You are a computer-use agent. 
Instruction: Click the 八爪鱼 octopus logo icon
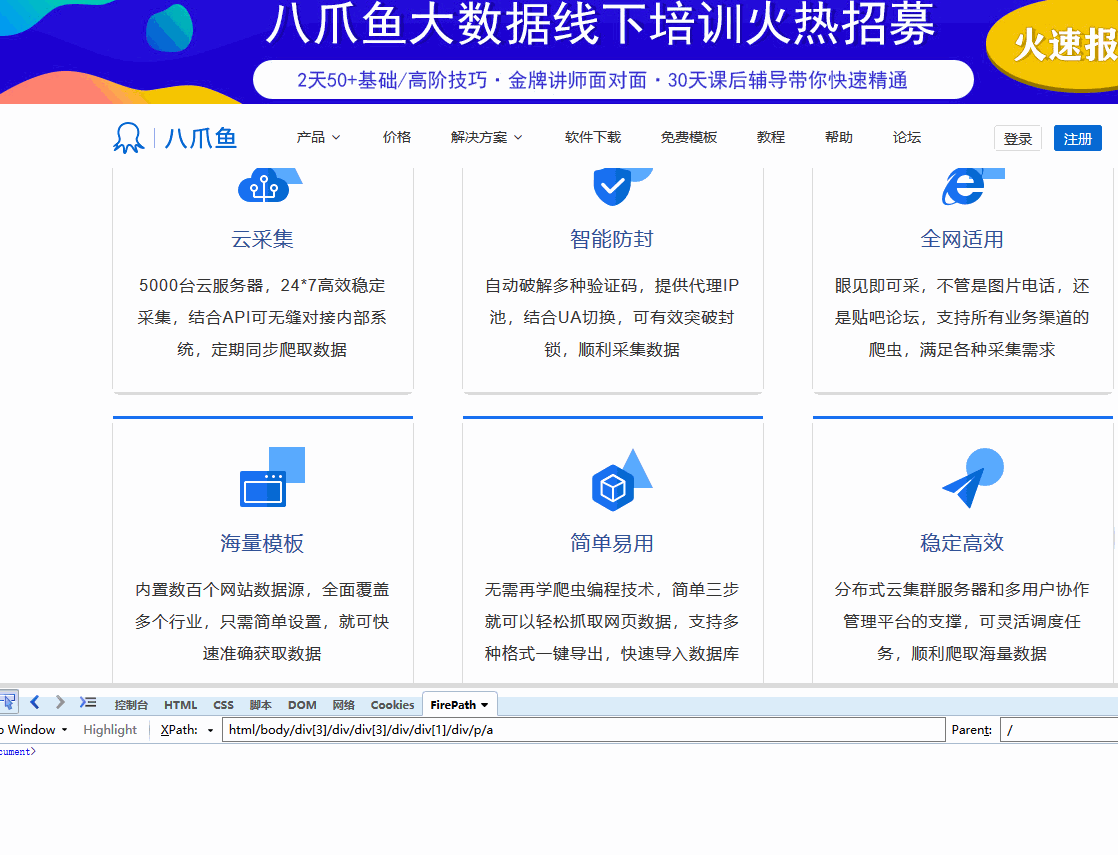(128, 138)
